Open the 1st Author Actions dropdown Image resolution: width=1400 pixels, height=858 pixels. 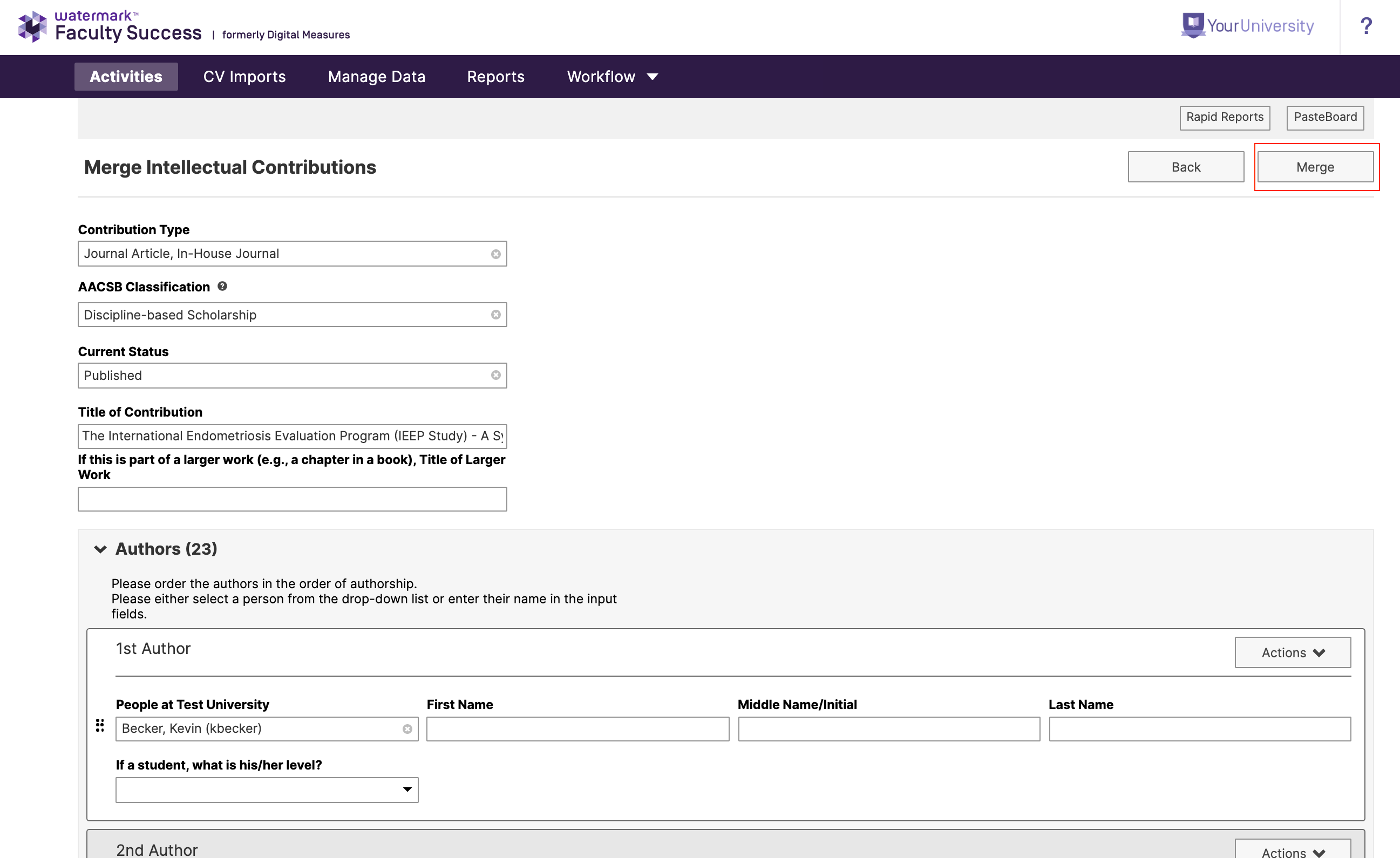tap(1293, 652)
